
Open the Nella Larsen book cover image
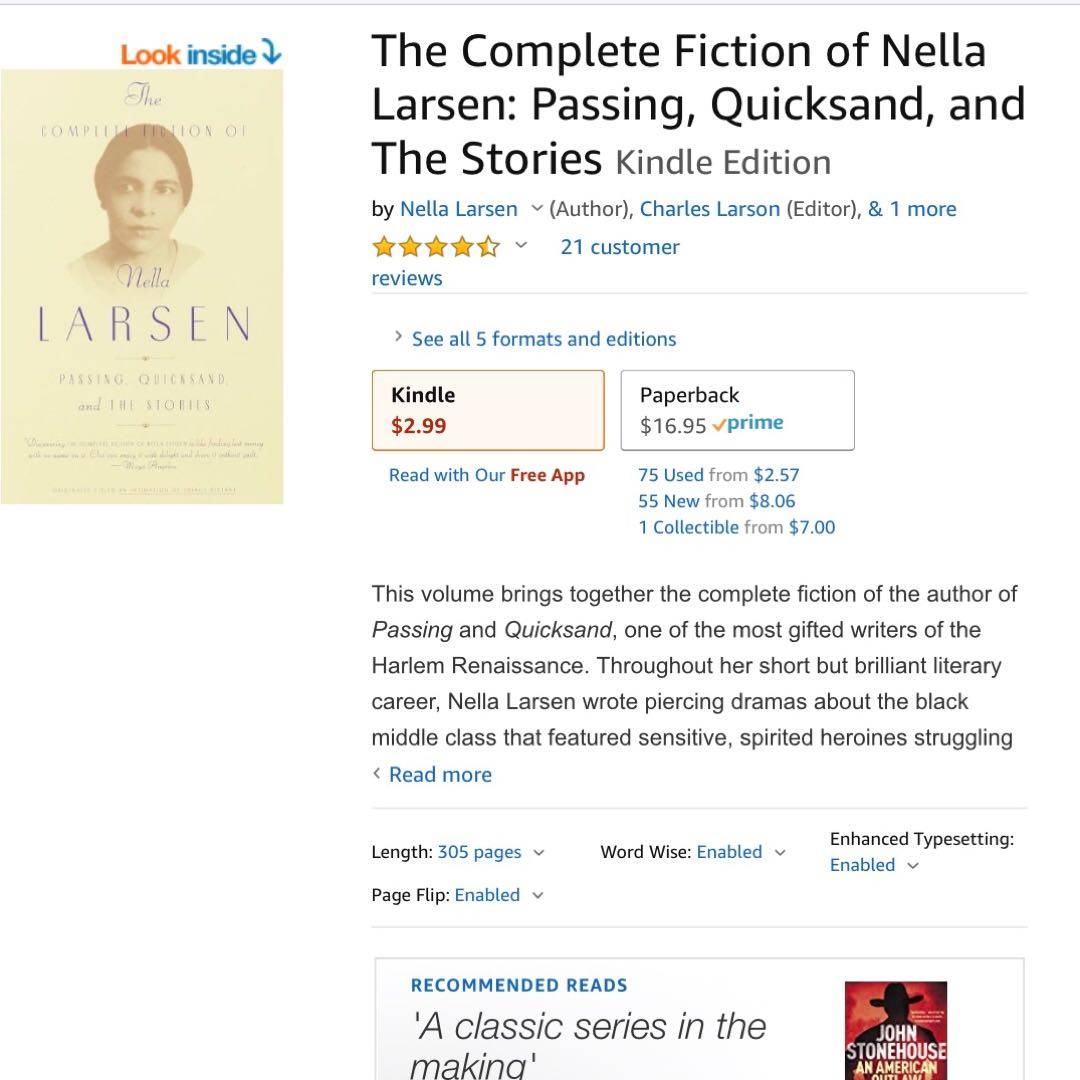coord(142,286)
